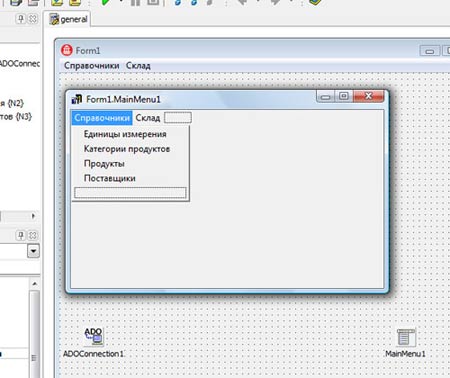Screen dimensions: 450x378
Task: Open Справочники in Form1 menu bar
Action: pos(92,66)
